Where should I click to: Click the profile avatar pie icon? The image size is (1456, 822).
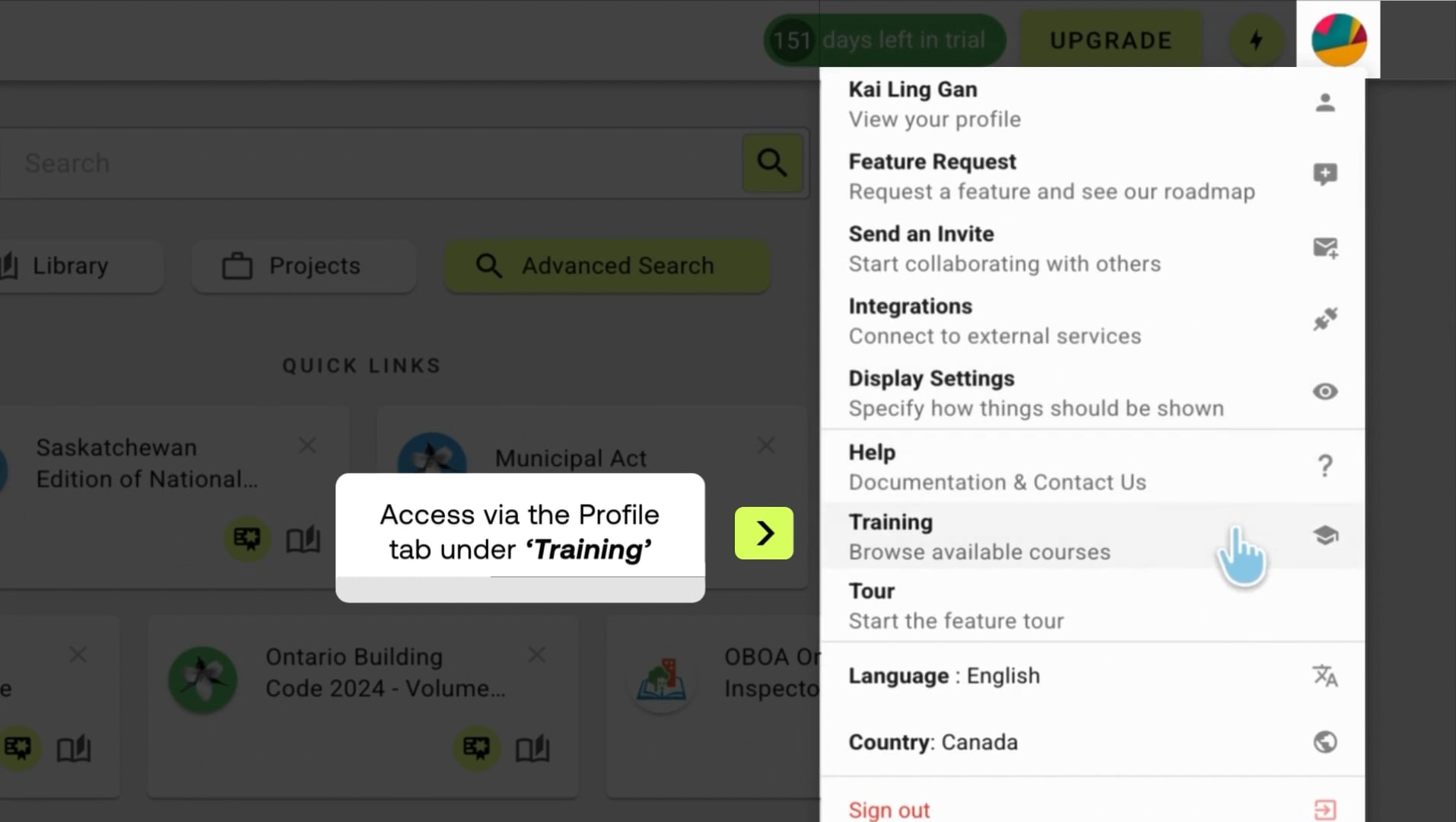point(1339,40)
